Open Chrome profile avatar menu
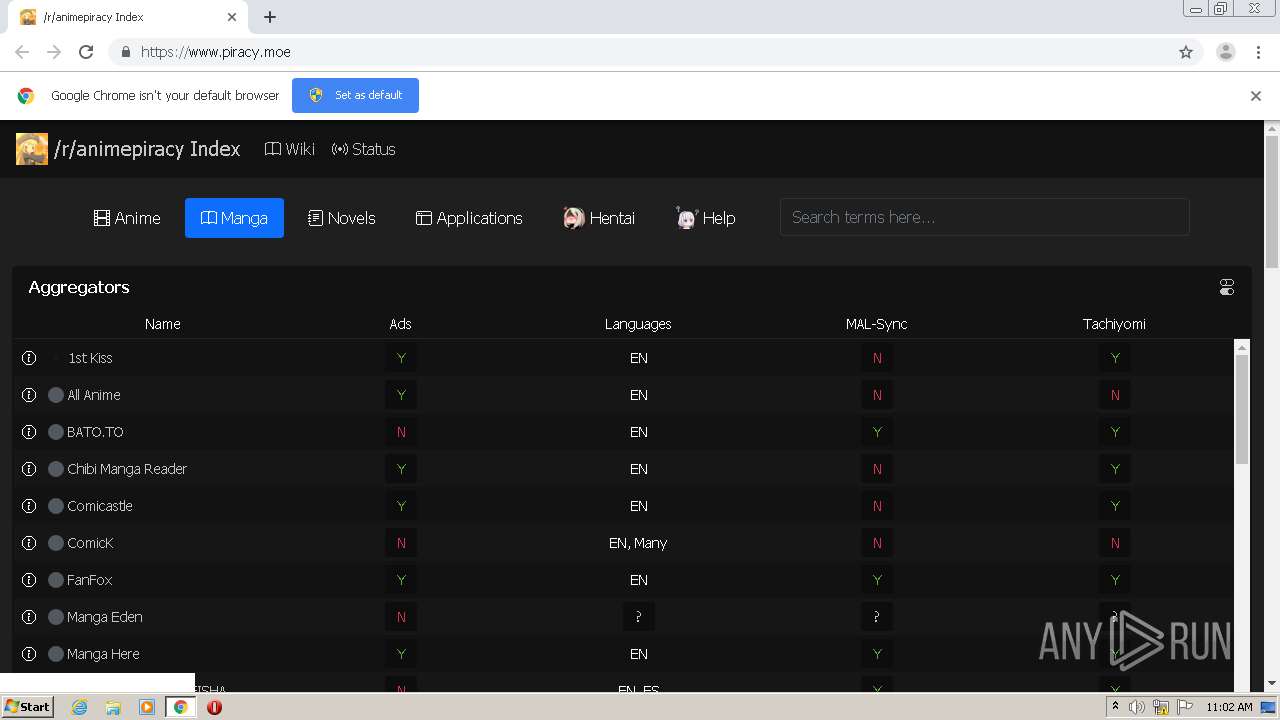The height and width of the screenshot is (720, 1280). [1226, 52]
